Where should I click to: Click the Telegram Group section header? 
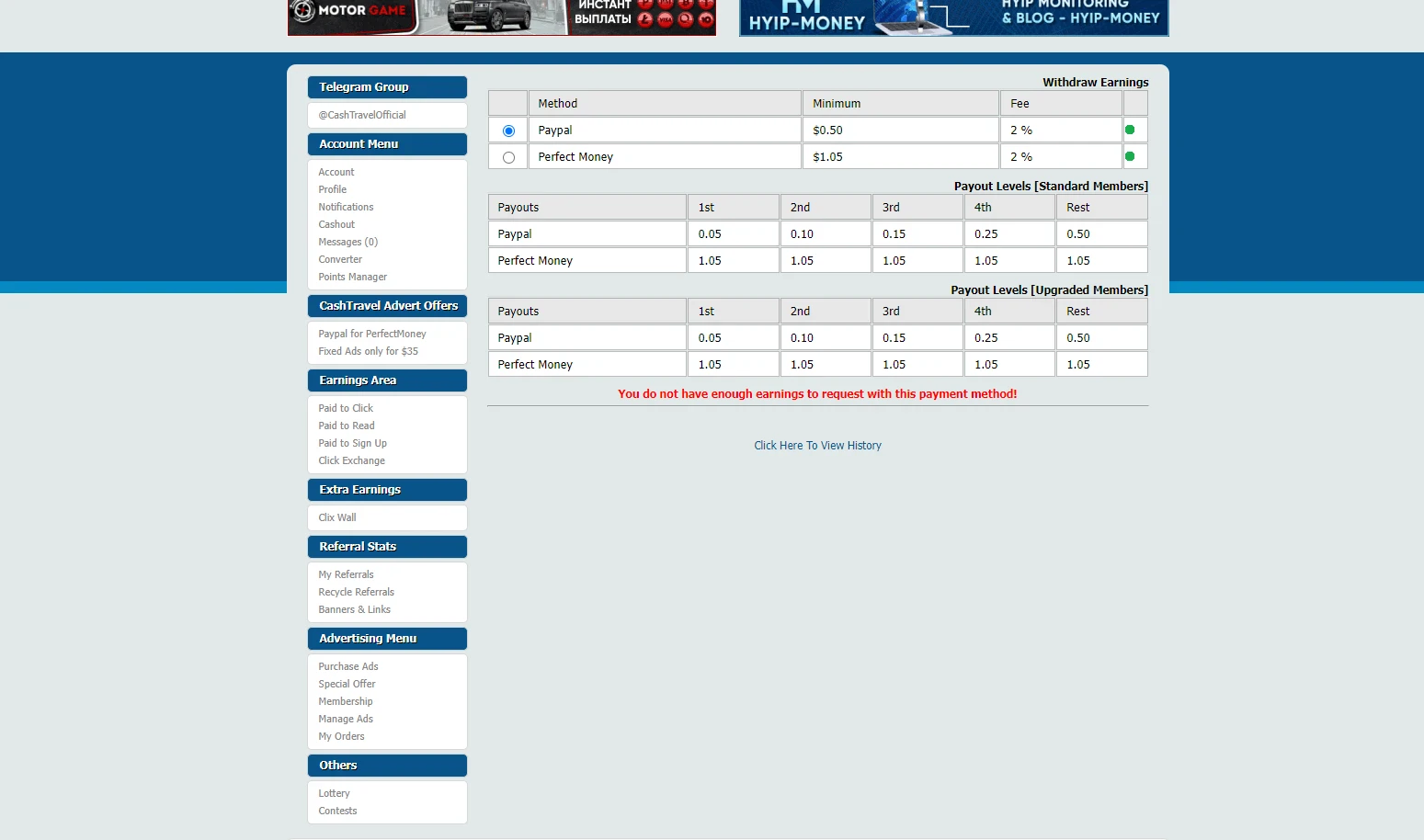point(387,87)
